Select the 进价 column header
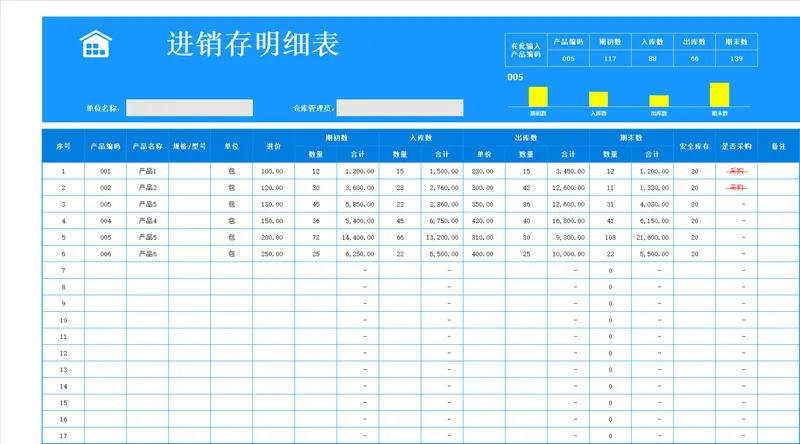 pos(273,146)
